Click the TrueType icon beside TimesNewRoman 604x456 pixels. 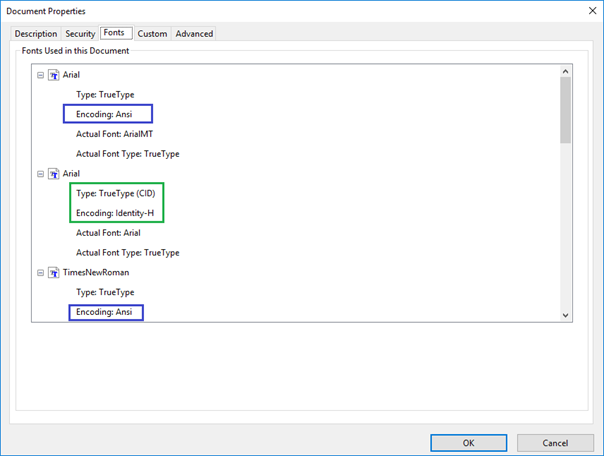[54, 272]
